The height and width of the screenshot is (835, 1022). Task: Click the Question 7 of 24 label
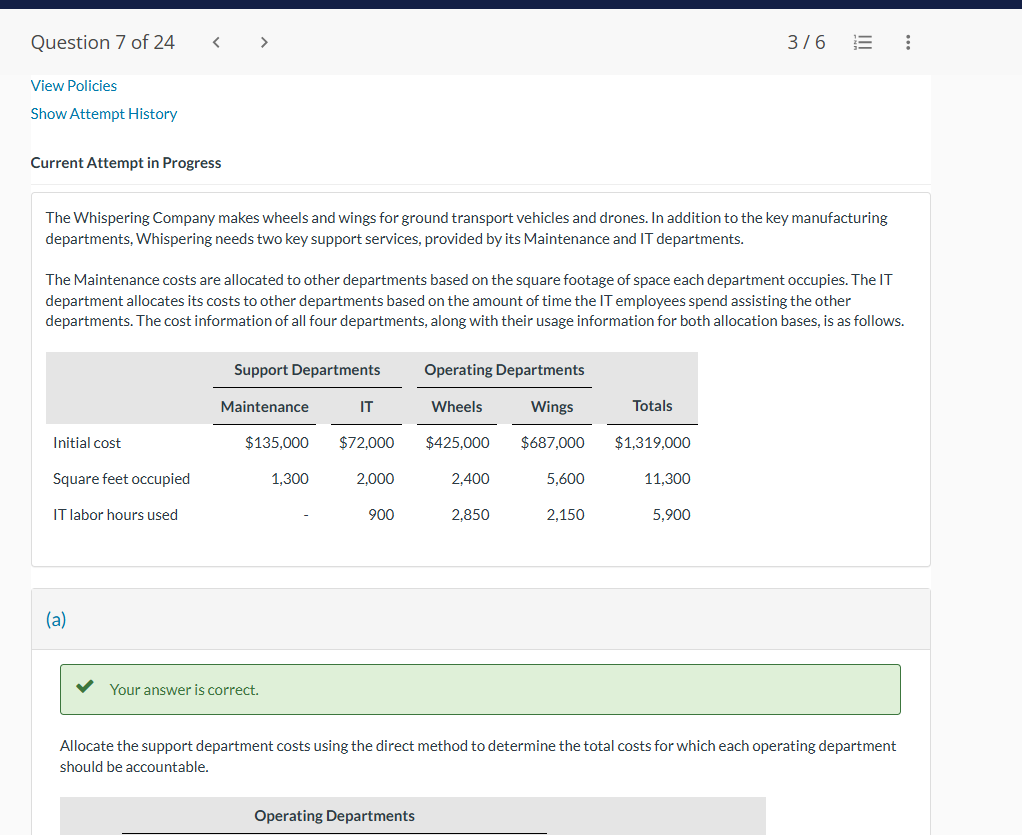tap(102, 42)
